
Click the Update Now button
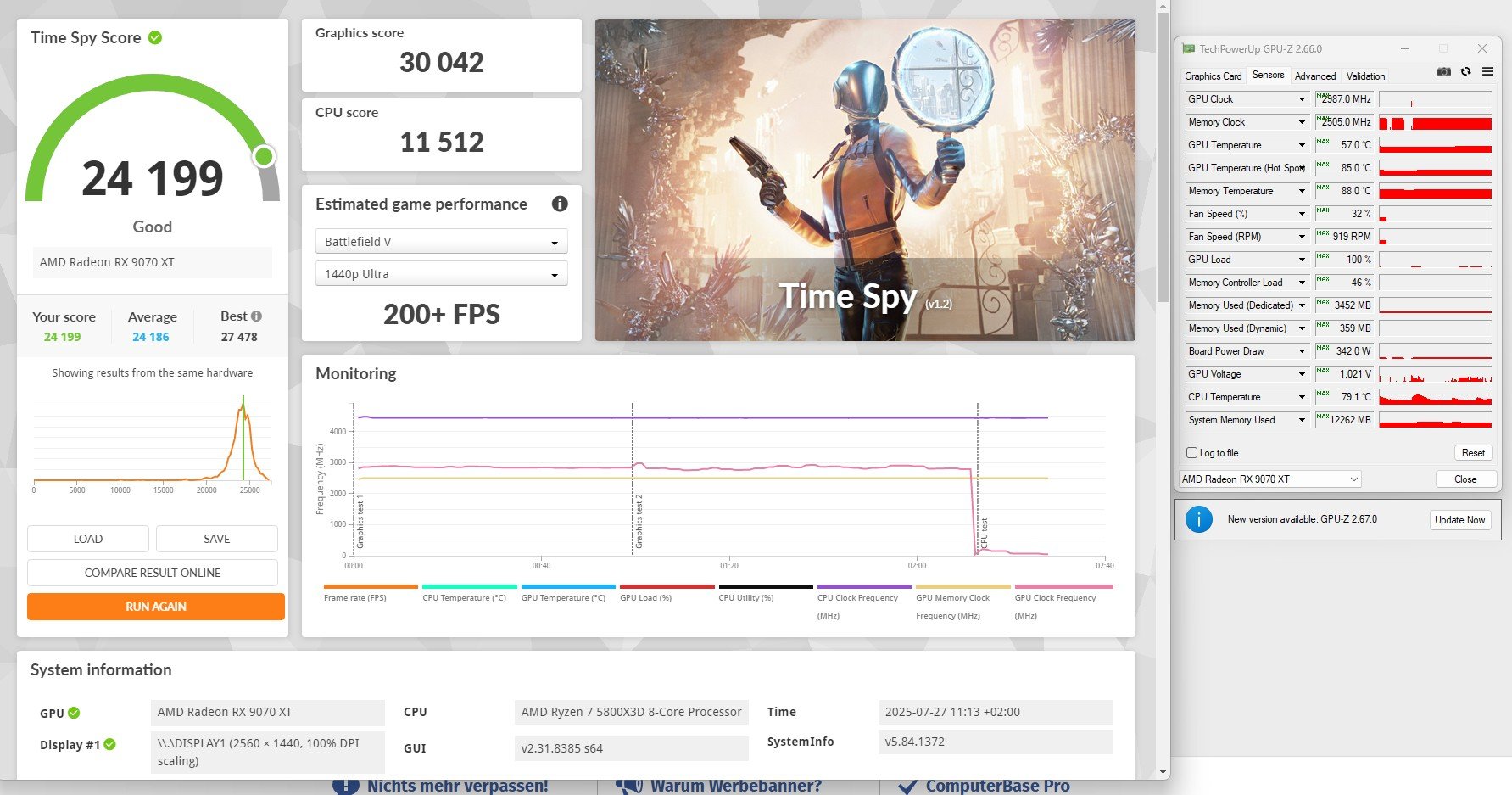(1459, 520)
